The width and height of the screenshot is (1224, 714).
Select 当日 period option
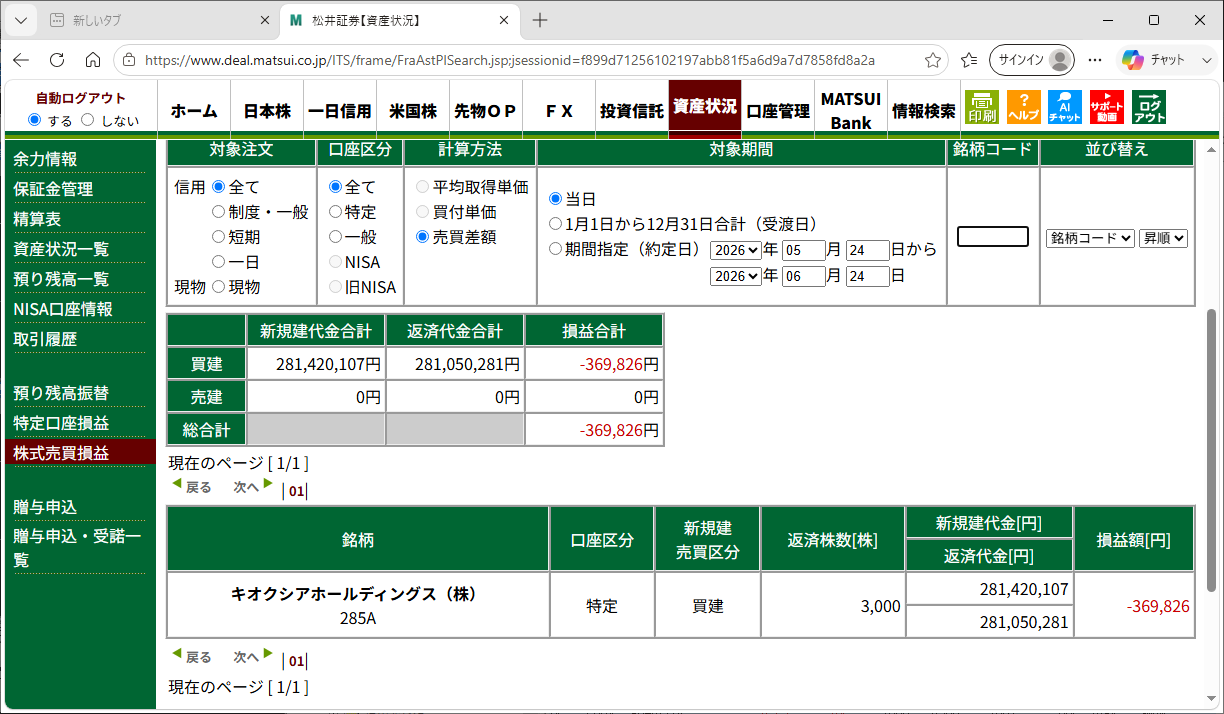click(556, 199)
